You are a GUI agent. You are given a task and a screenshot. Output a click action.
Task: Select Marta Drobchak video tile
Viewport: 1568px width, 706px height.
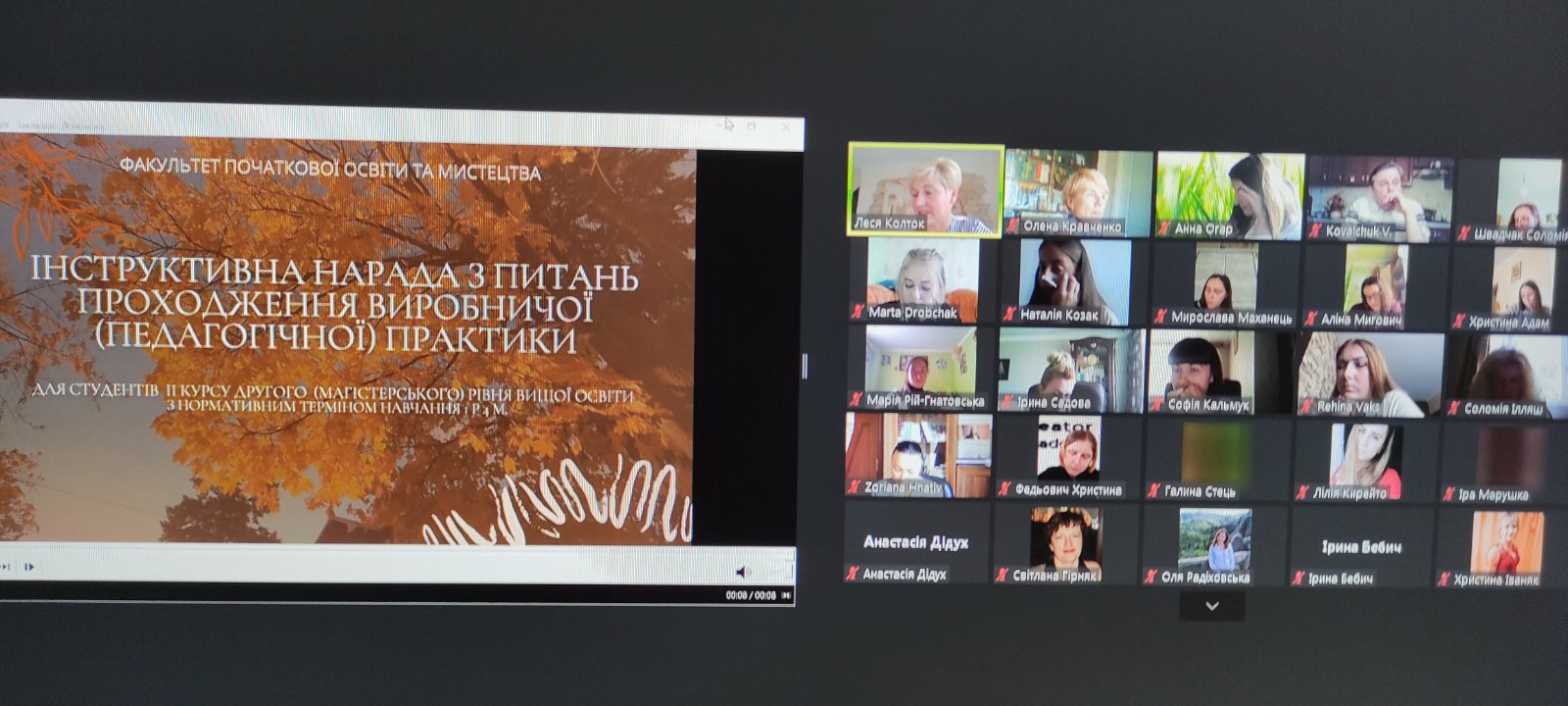point(922,280)
